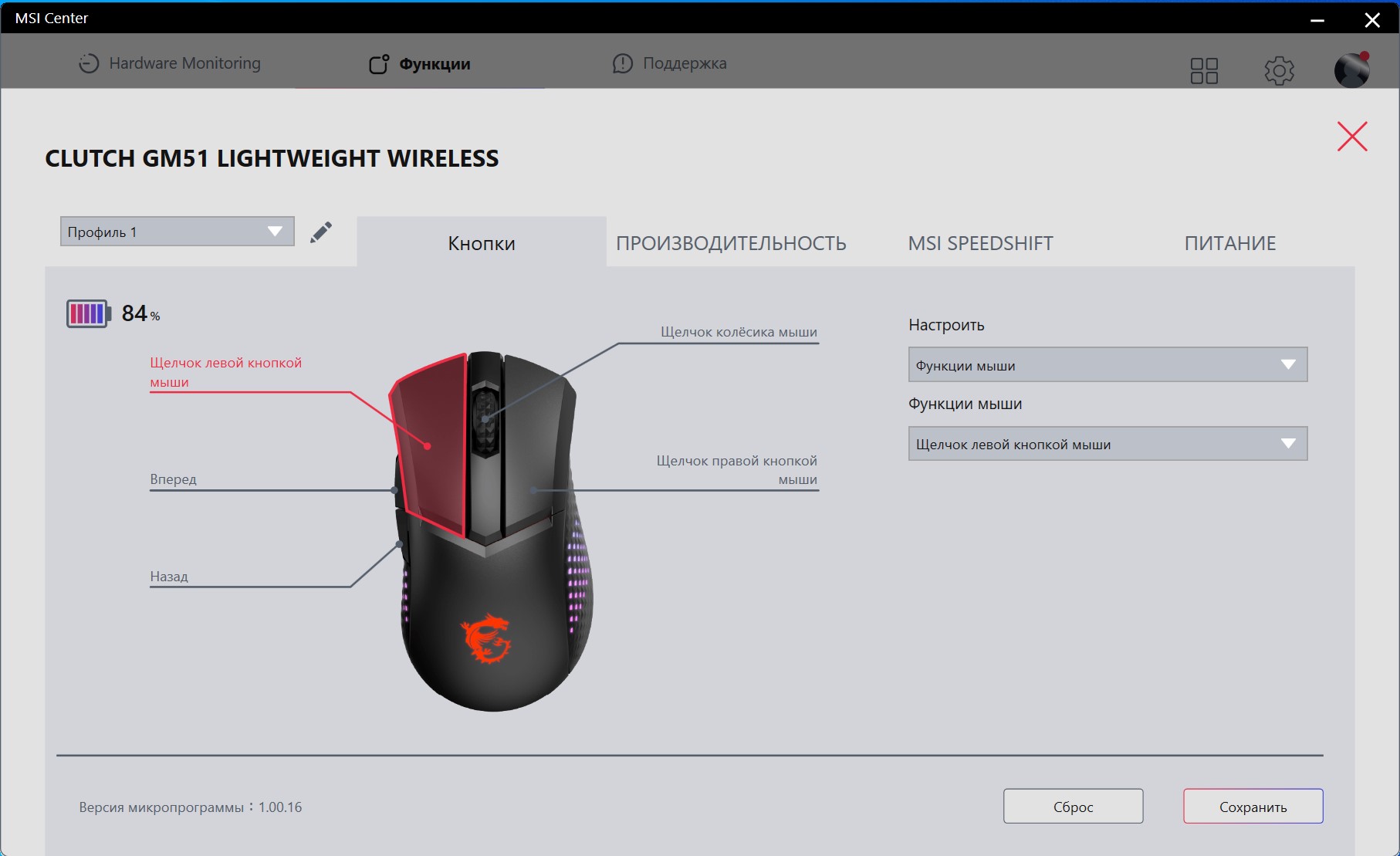Switch to the ПРОИЗВОДИТЕЛЬНОСТЬ tab
Screen dimensions: 1400x856
click(x=731, y=243)
